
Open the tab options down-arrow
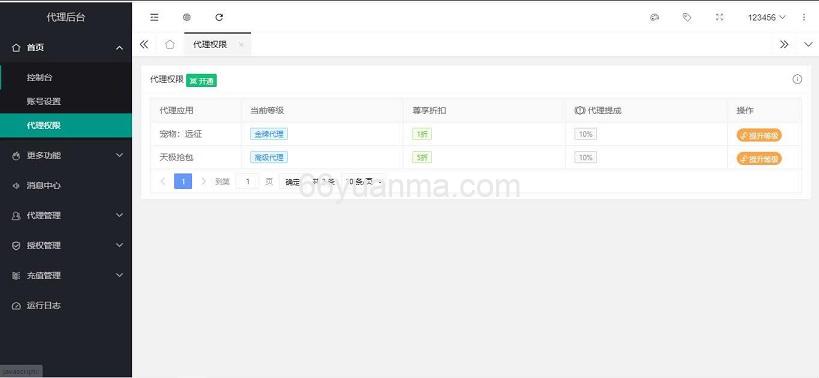tap(808, 44)
